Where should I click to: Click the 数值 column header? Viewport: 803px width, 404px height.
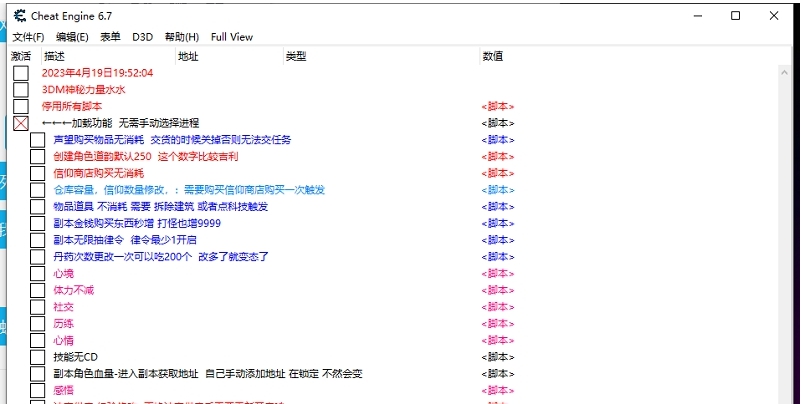click(x=492, y=56)
